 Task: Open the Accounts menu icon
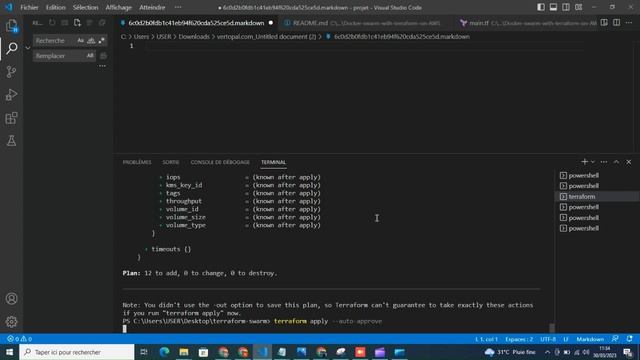point(11,298)
